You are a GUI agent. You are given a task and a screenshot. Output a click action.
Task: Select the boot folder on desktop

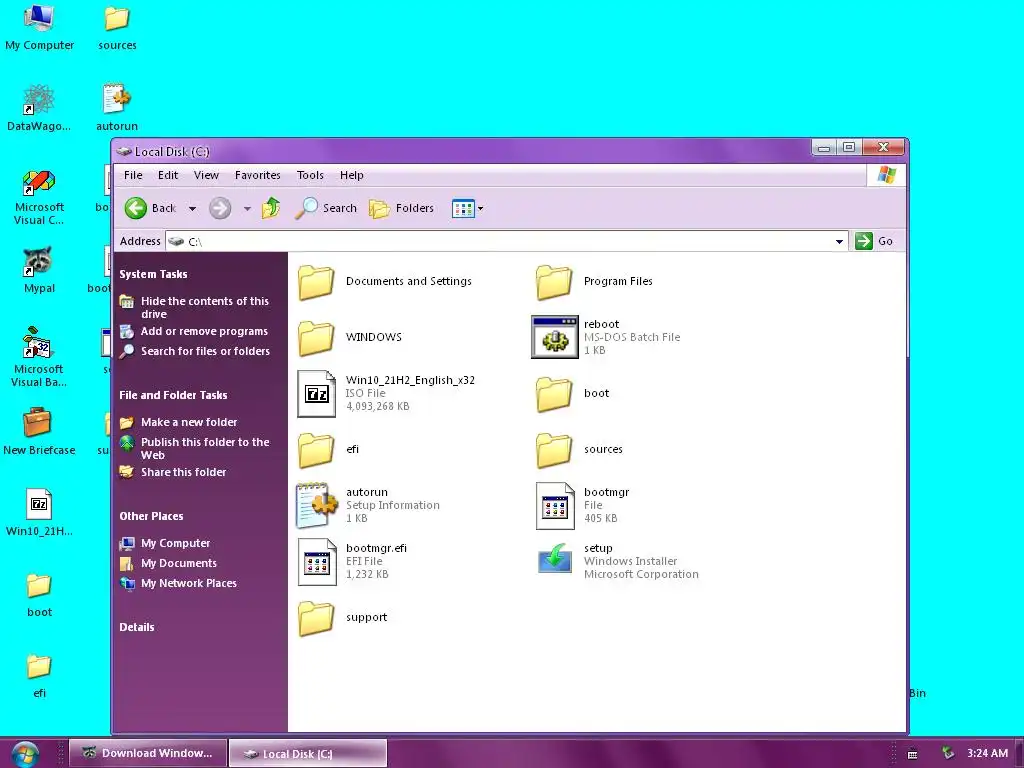coord(39,594)
